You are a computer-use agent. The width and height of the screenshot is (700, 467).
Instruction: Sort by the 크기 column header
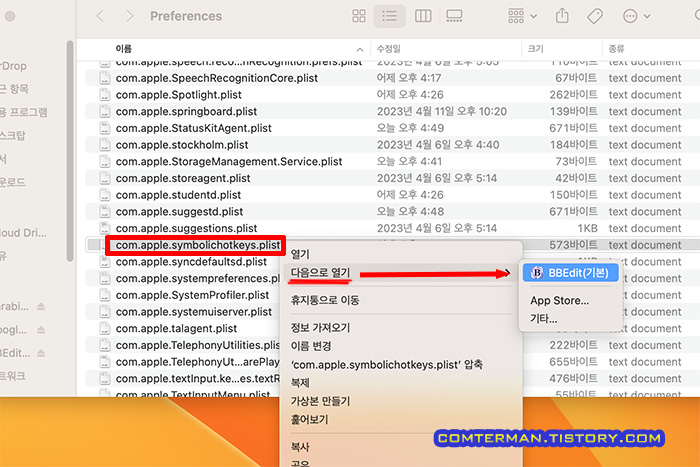tap(536, 49)
